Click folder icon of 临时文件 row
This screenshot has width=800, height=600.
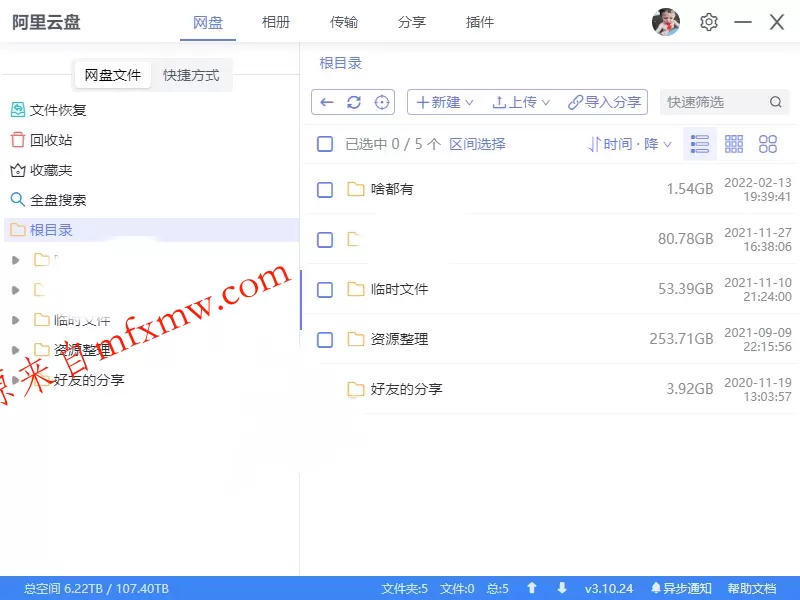point(356,289)
